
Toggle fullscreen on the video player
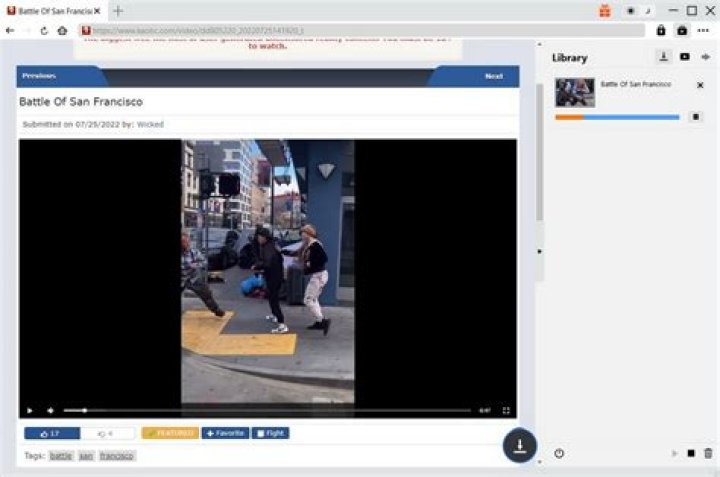506,410
